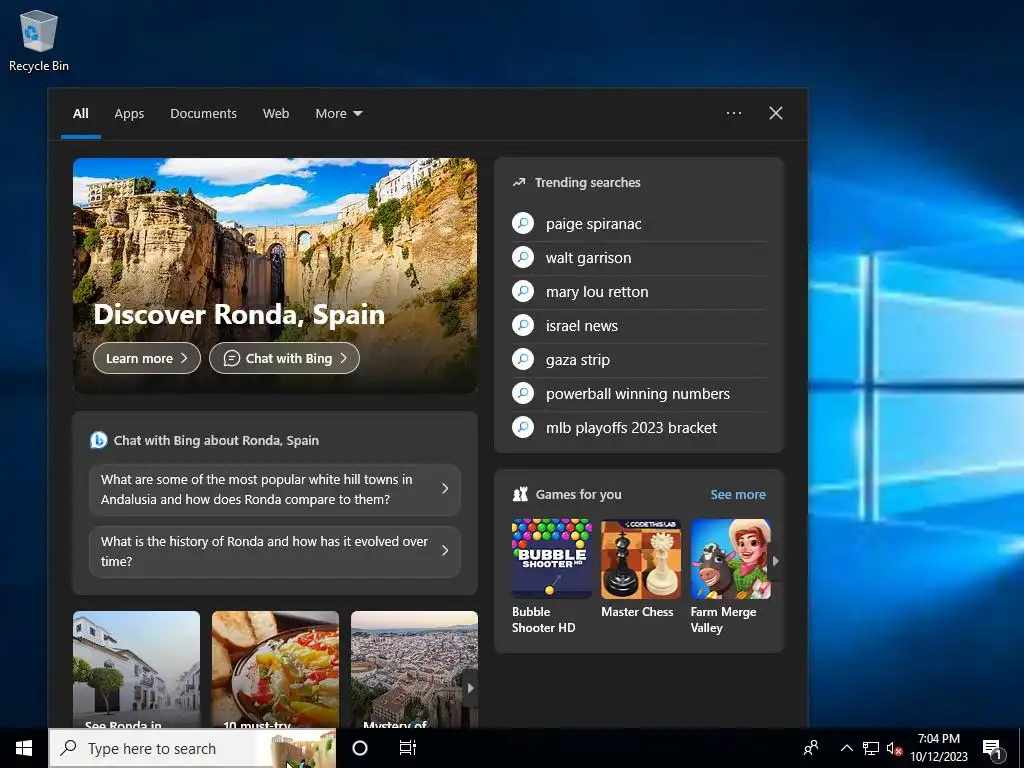The image size is (1024, 768).
Task: Search trending term mary lou retton
Action: click(x=597, y=292)
